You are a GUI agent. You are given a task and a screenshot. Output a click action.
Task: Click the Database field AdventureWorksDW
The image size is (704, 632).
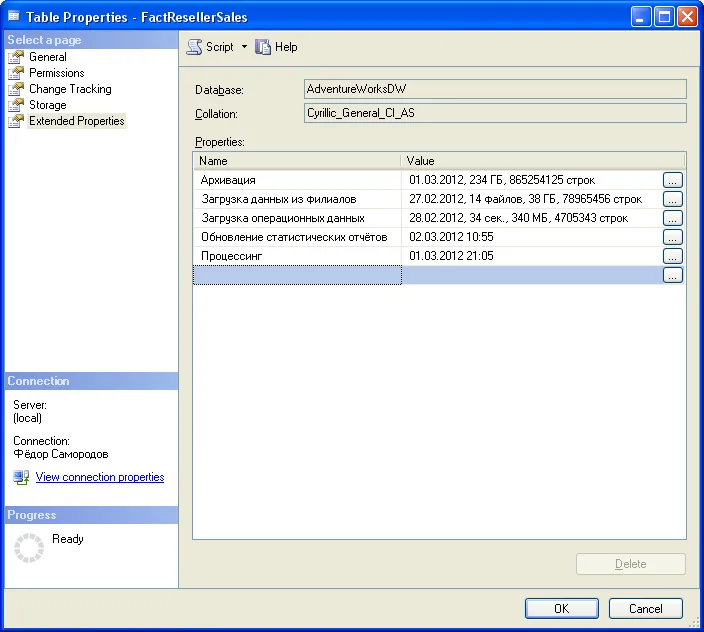click(495, 89)
